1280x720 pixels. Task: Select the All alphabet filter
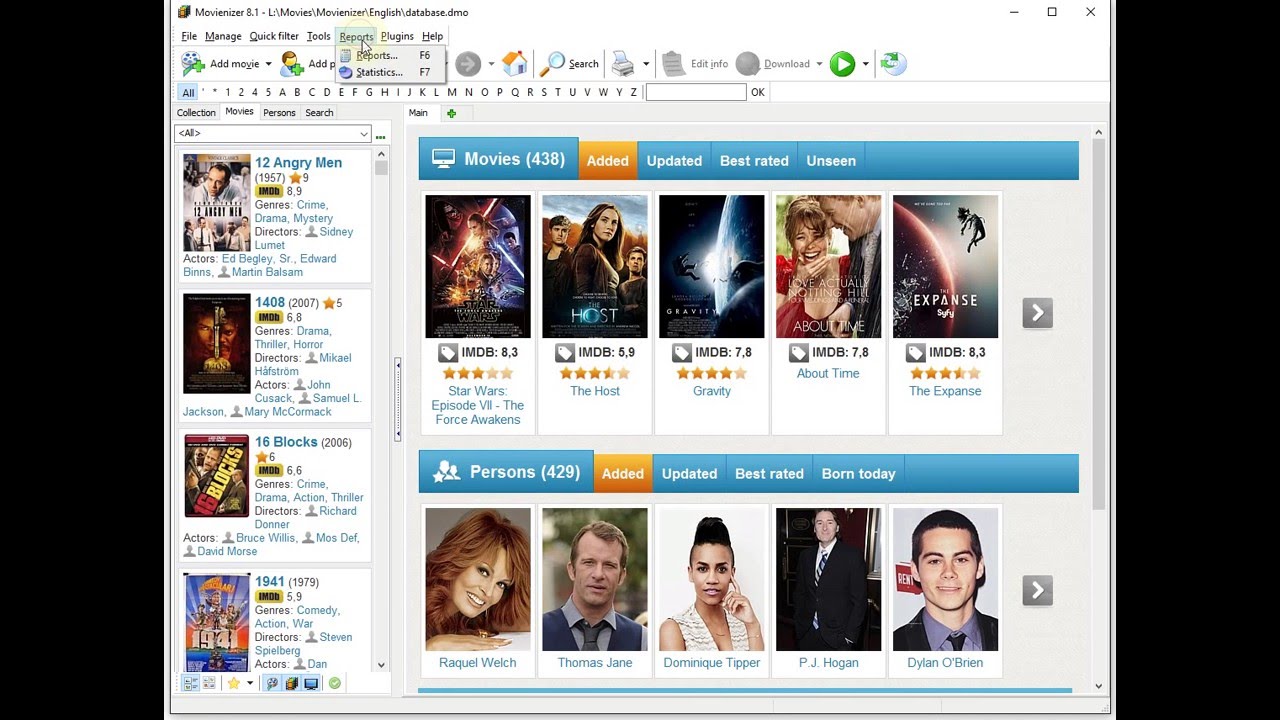(188, 92)
